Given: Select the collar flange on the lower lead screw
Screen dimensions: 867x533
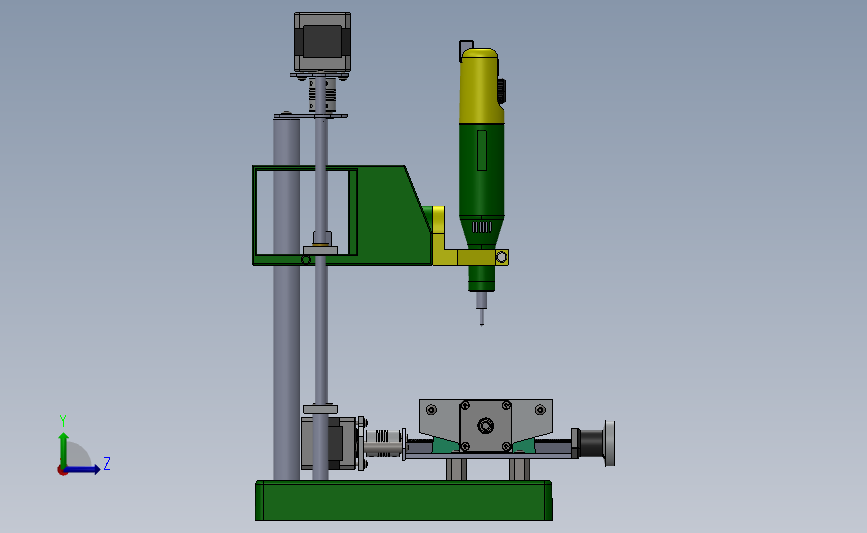Looking at the screenshot, I should pos(321,409).
